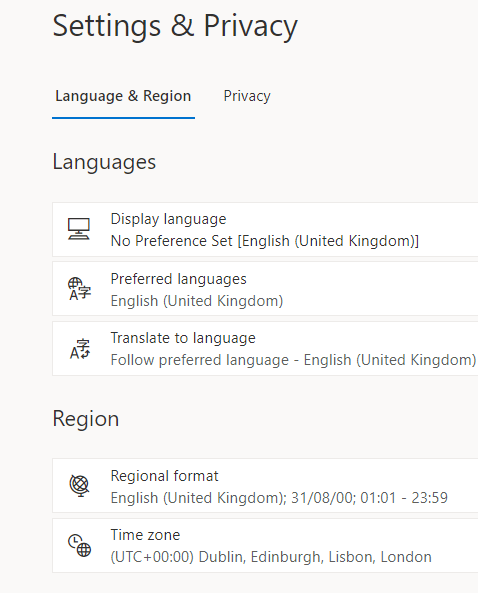Screen dimensions: 478x593
Task: Select the Language & Region tab
Action: tap(123, 96)
